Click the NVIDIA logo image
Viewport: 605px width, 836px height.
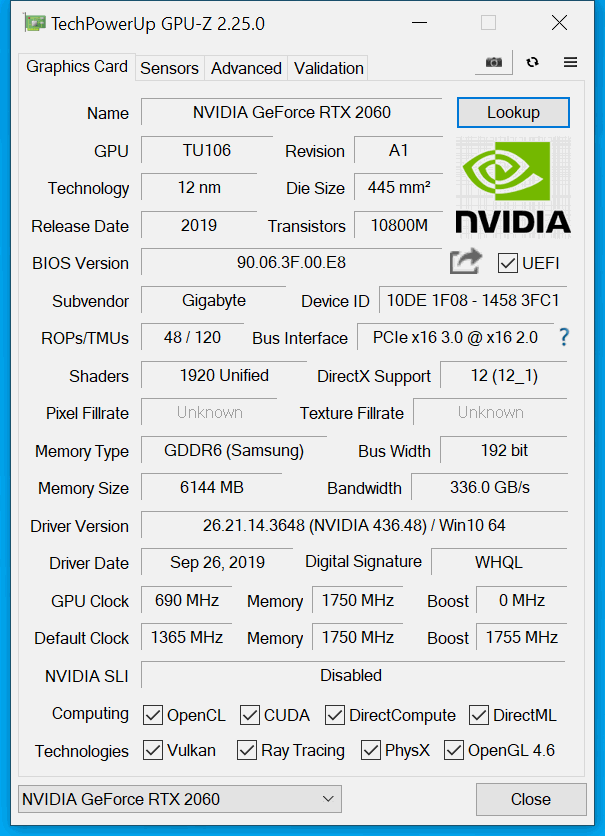point(513,186)
